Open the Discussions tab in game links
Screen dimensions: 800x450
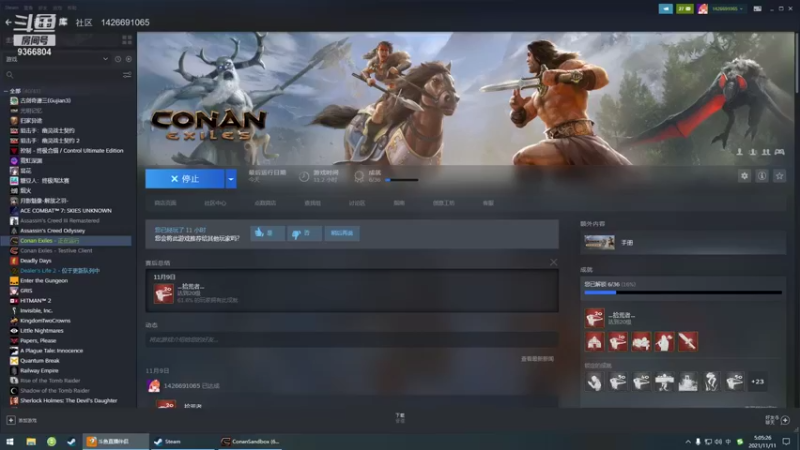[x=357, y=203]
